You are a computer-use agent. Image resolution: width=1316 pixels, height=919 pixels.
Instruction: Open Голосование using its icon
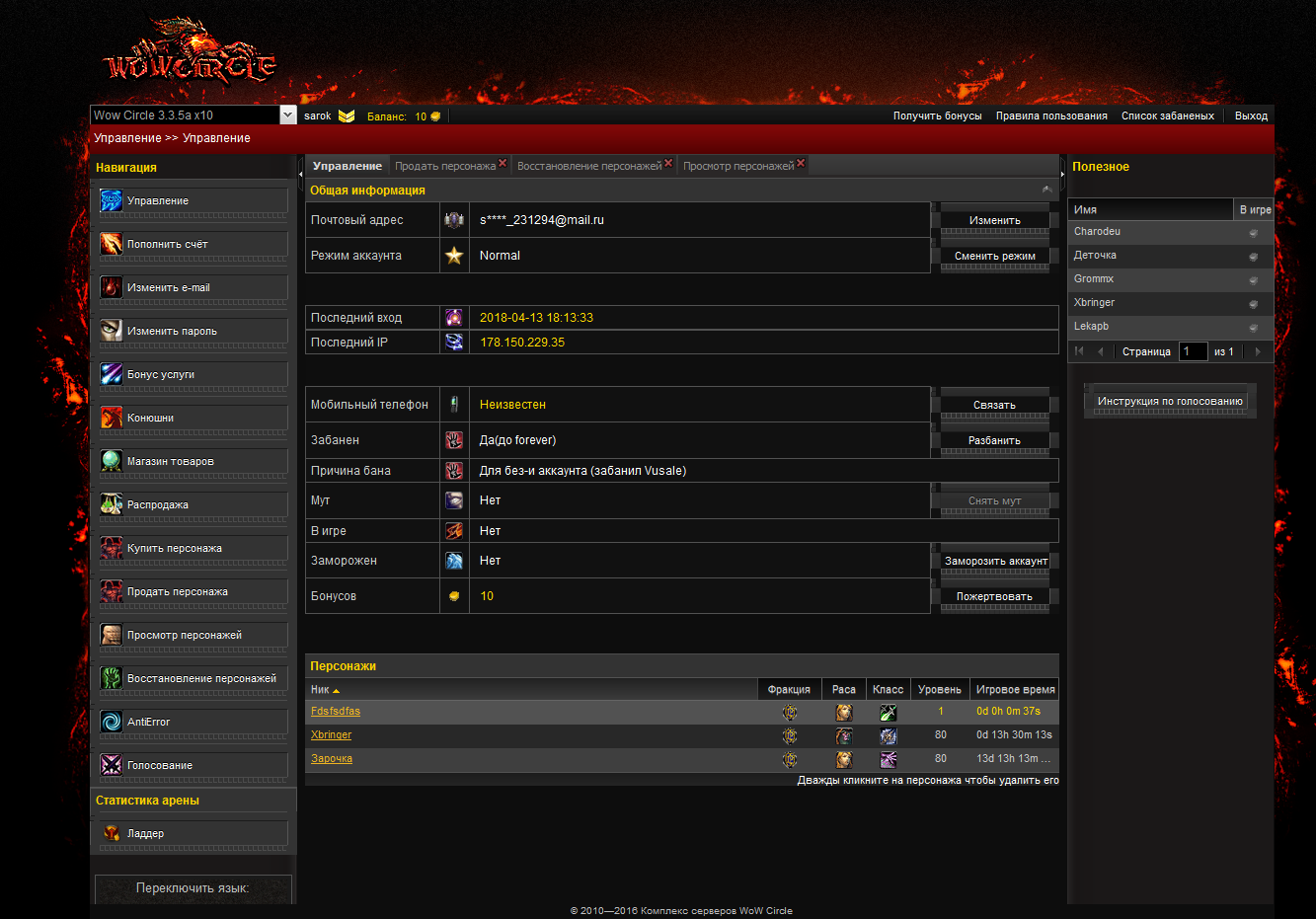point(112,765)
